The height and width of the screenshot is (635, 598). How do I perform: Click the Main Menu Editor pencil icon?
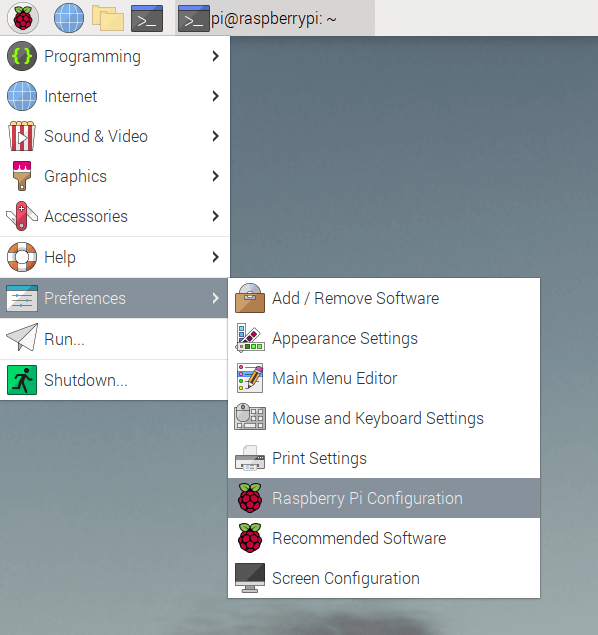tap(250, 378)
